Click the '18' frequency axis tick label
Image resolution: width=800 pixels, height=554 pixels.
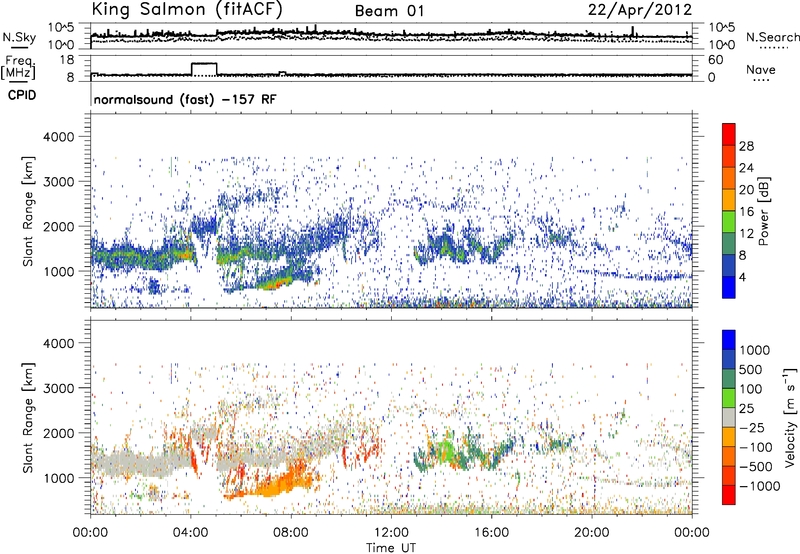[x=67, y=60]
